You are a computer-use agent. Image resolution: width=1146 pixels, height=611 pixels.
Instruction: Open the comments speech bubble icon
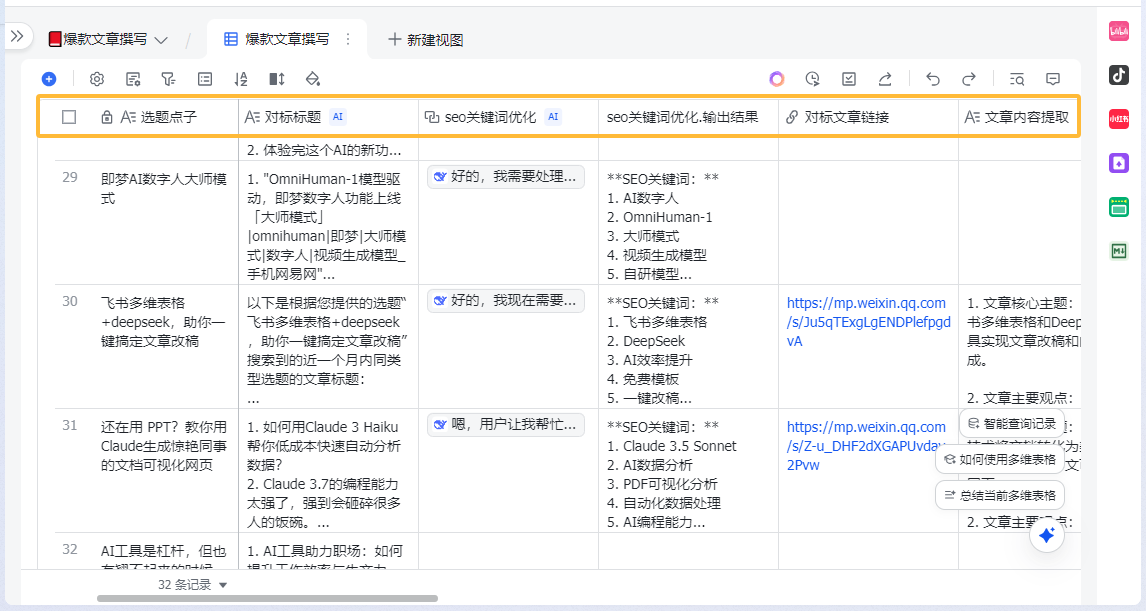tap(1053, 79)
